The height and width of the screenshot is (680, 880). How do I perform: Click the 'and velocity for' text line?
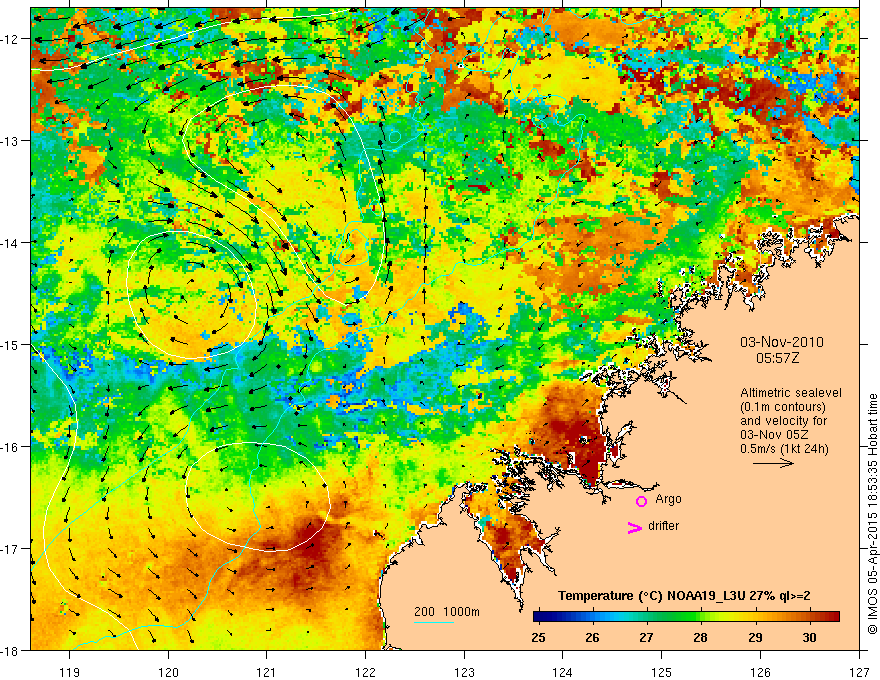click(783, 421)
